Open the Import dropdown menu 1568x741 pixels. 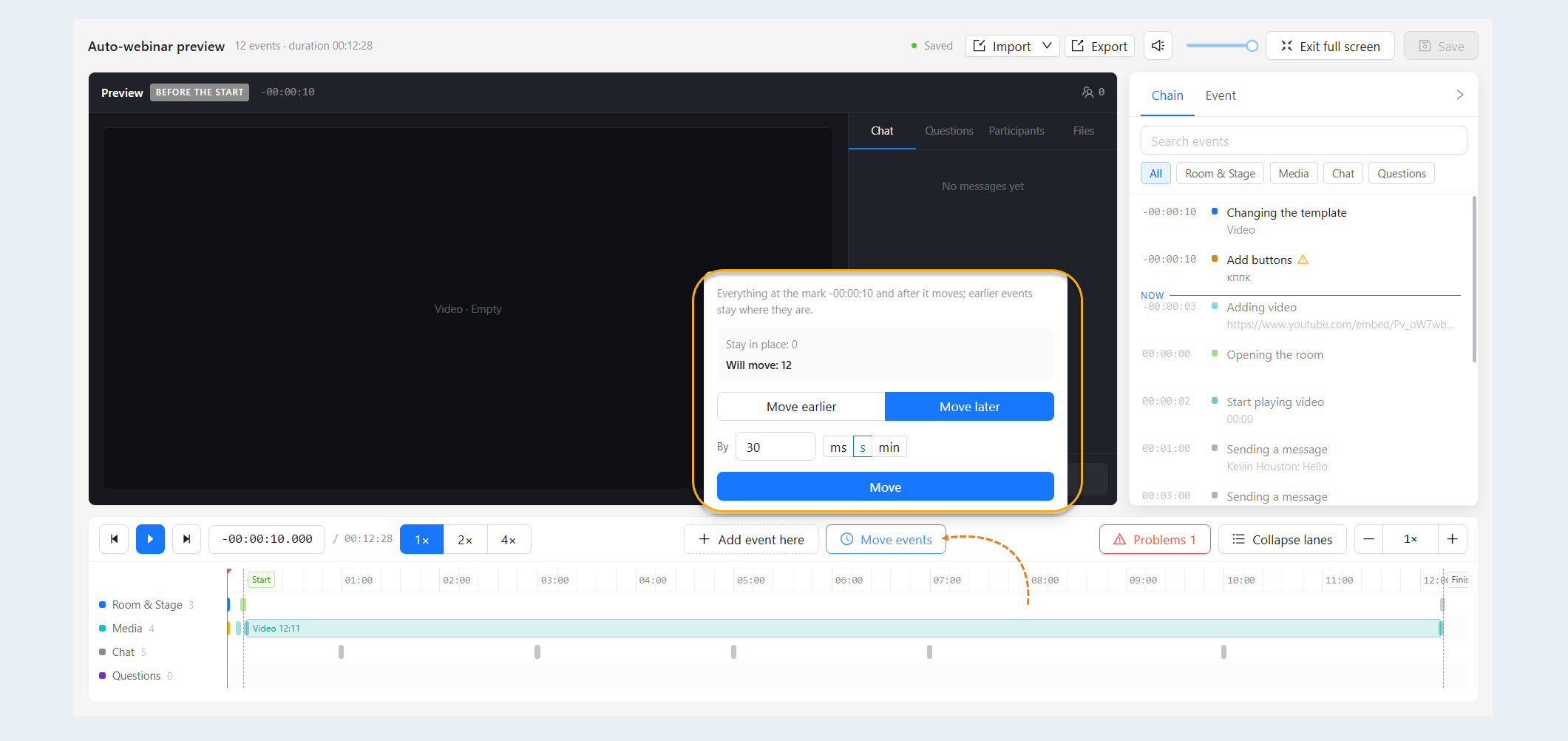(x=1012, y=46)
